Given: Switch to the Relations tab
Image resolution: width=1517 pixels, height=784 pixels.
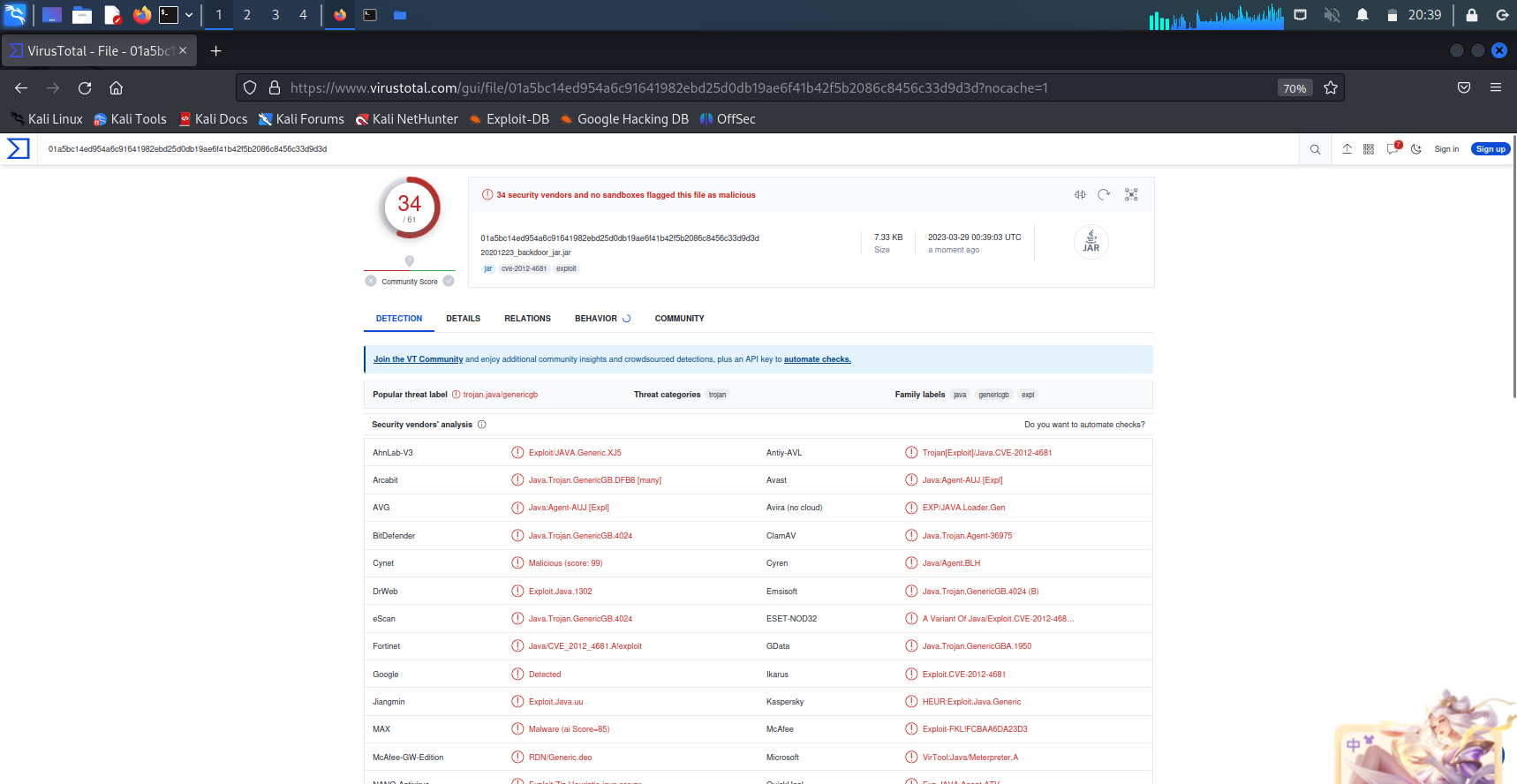Looking at the screenshot, I should click(x=528, y=319).
